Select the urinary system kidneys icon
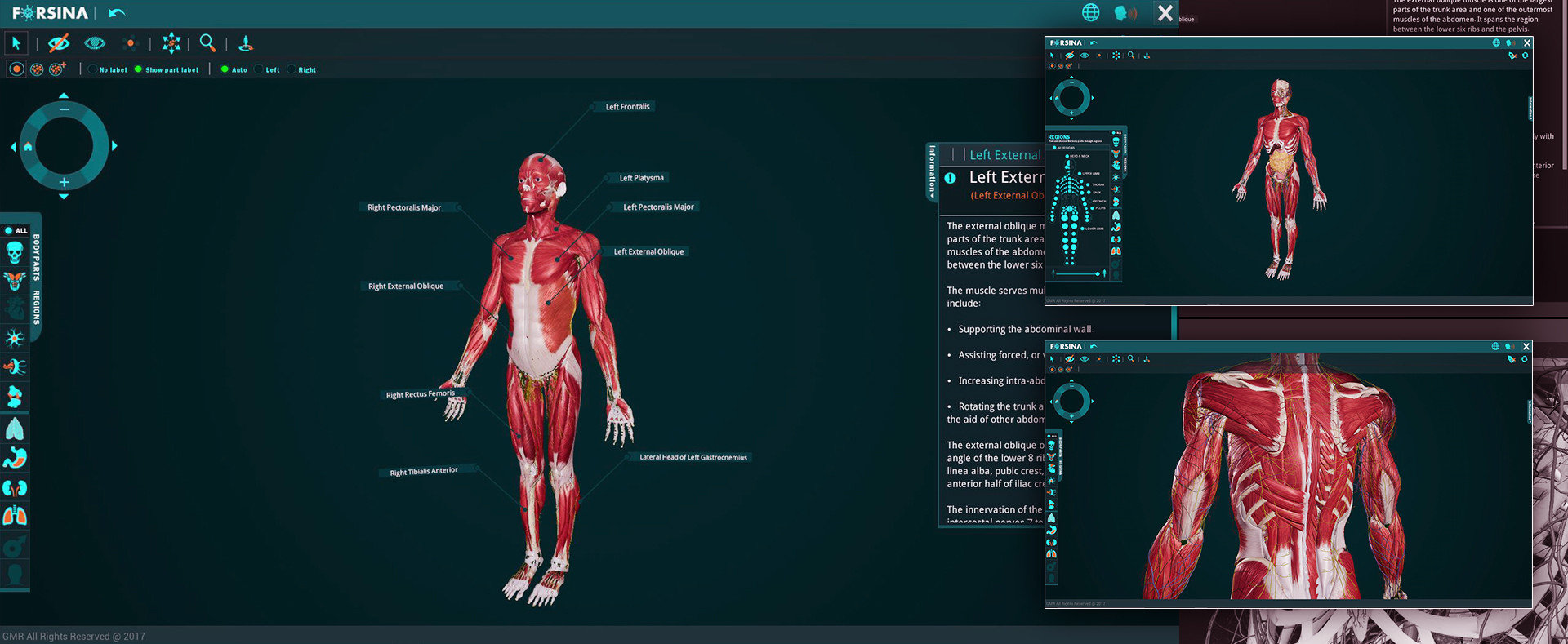 [15, 488]
